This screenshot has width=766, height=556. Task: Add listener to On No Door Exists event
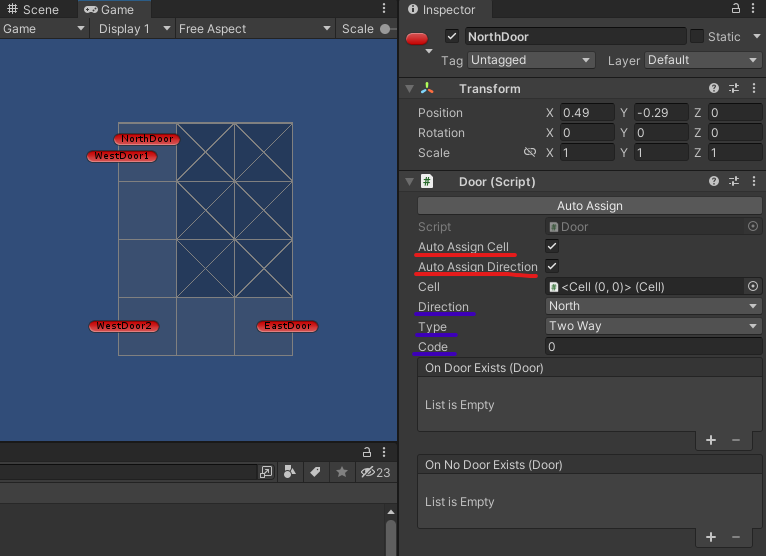[711, 537]
